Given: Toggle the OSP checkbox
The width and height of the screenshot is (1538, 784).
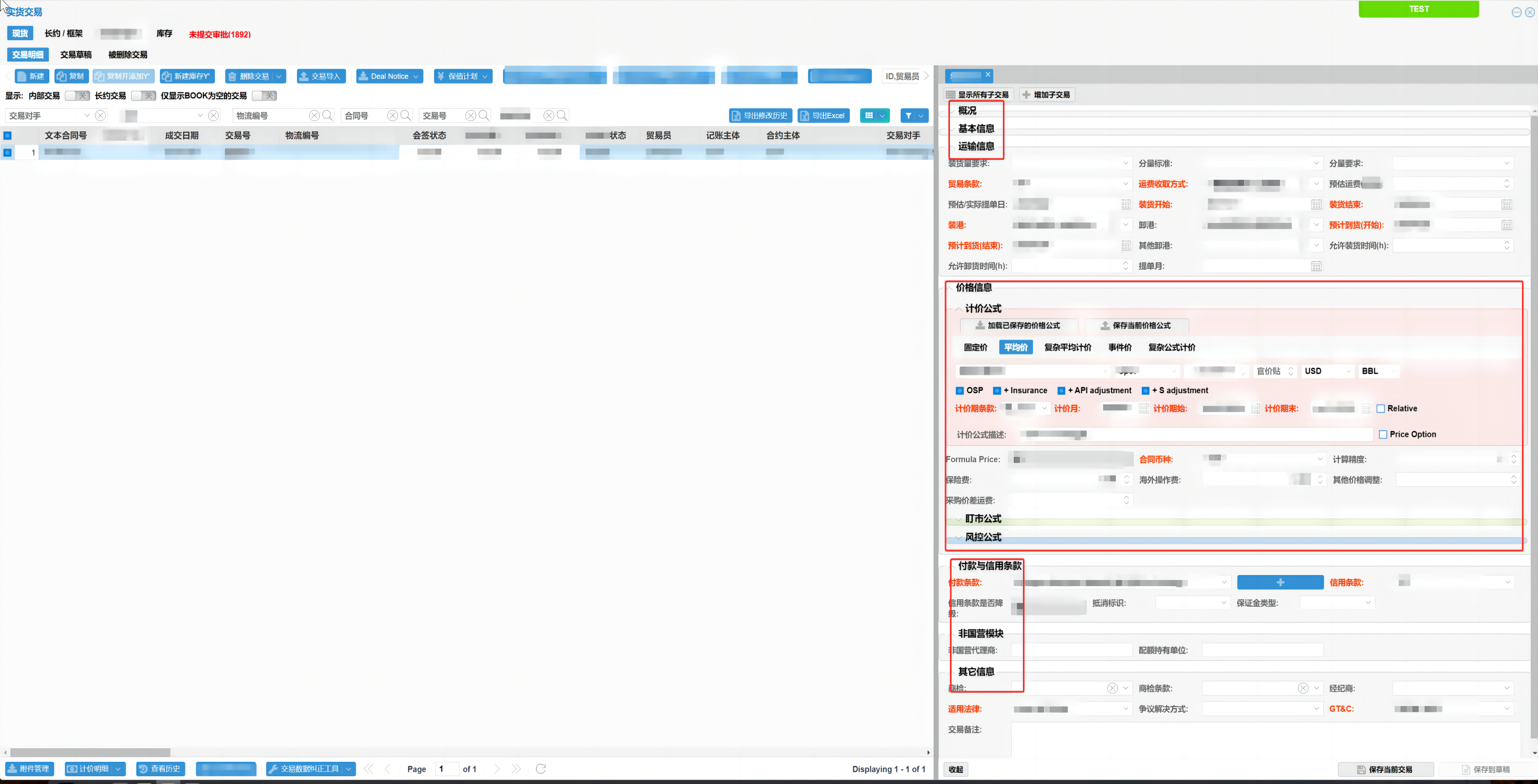Looking at the screenshot, I should pyautogui.click(x=960, y=390).
